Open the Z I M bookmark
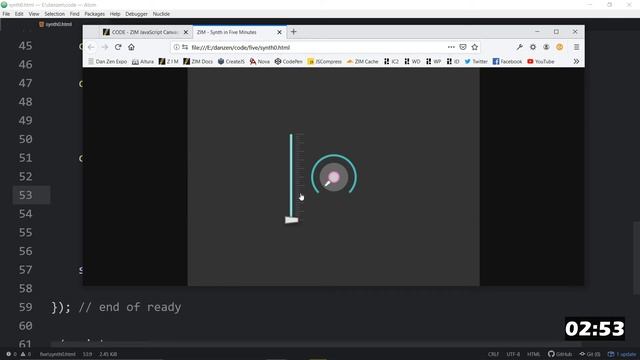Screen dimensions: 640x360 [169, 62]
